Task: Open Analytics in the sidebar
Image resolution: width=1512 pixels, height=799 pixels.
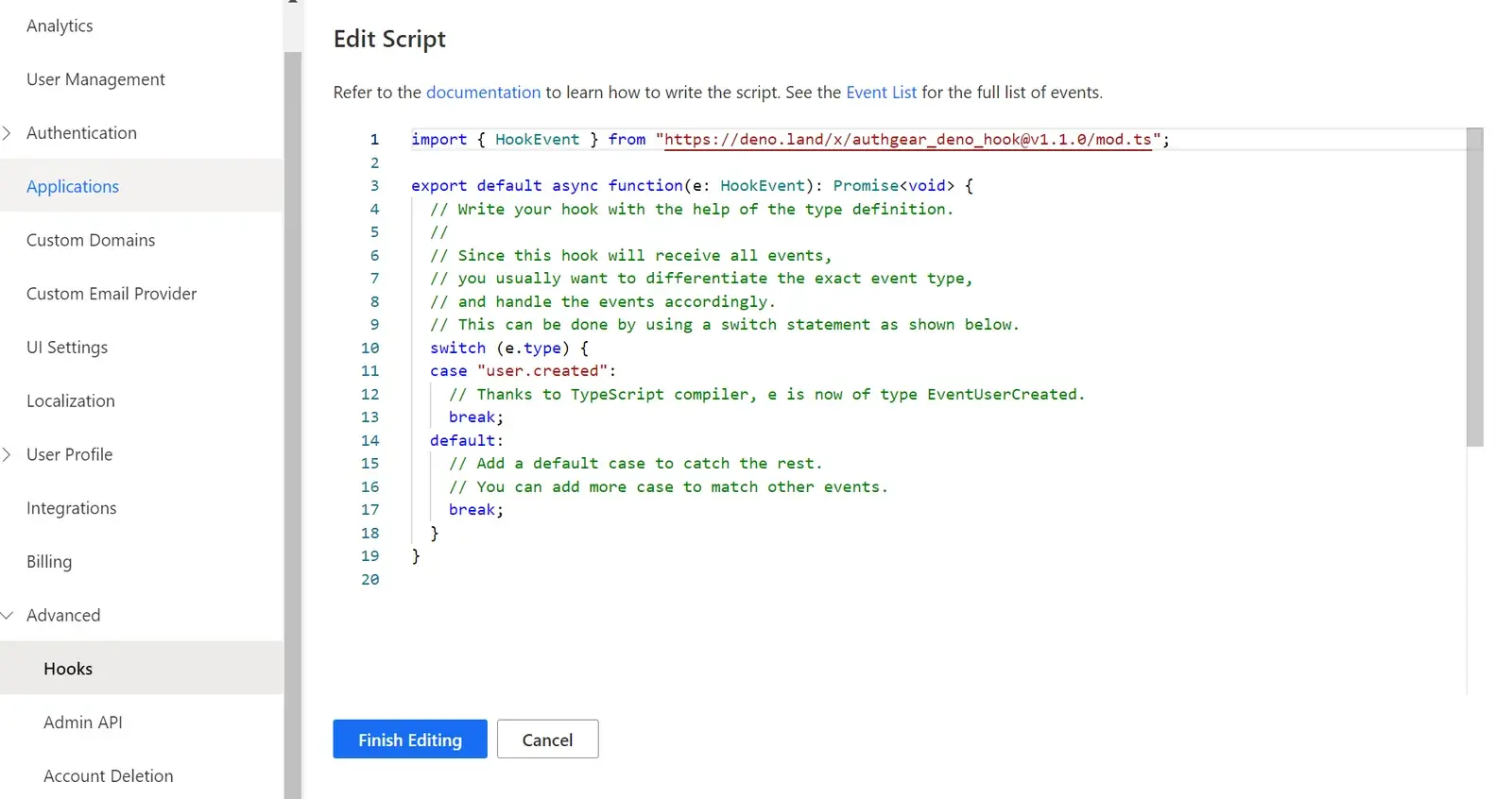Action: (x=60, y=25)
